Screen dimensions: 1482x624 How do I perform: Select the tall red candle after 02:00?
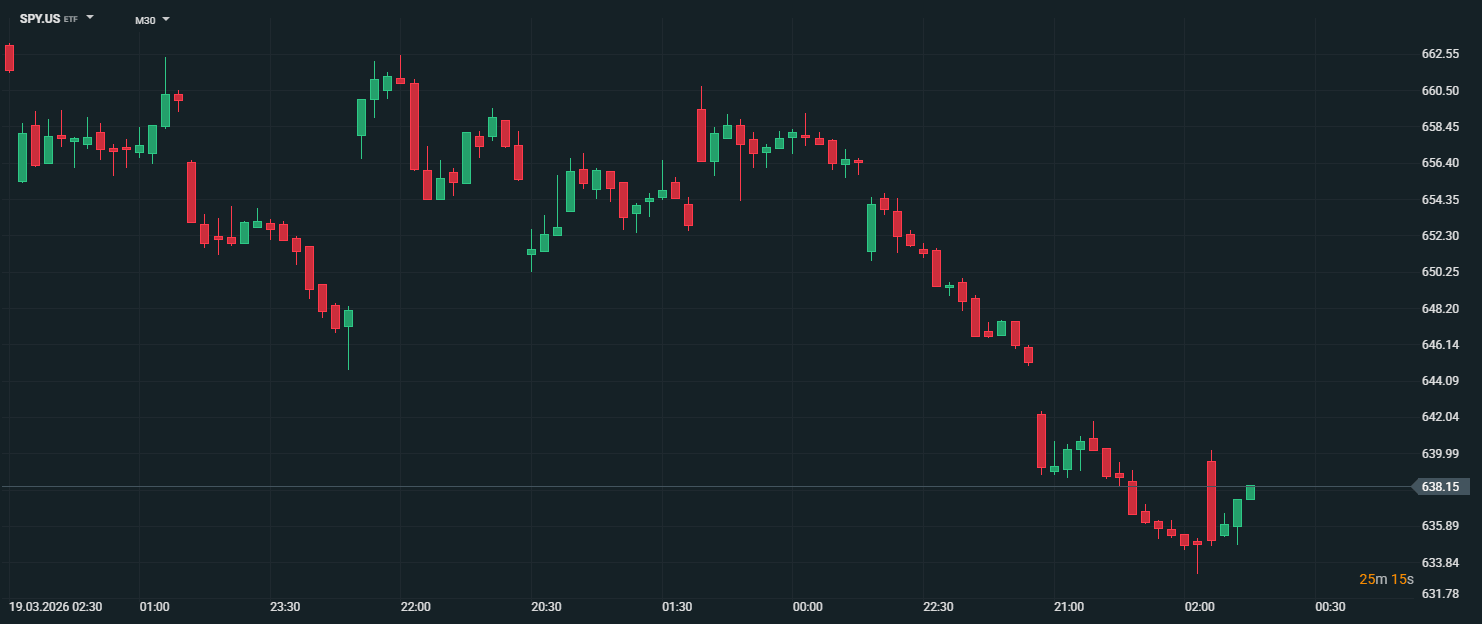[x=1211, y=500]
